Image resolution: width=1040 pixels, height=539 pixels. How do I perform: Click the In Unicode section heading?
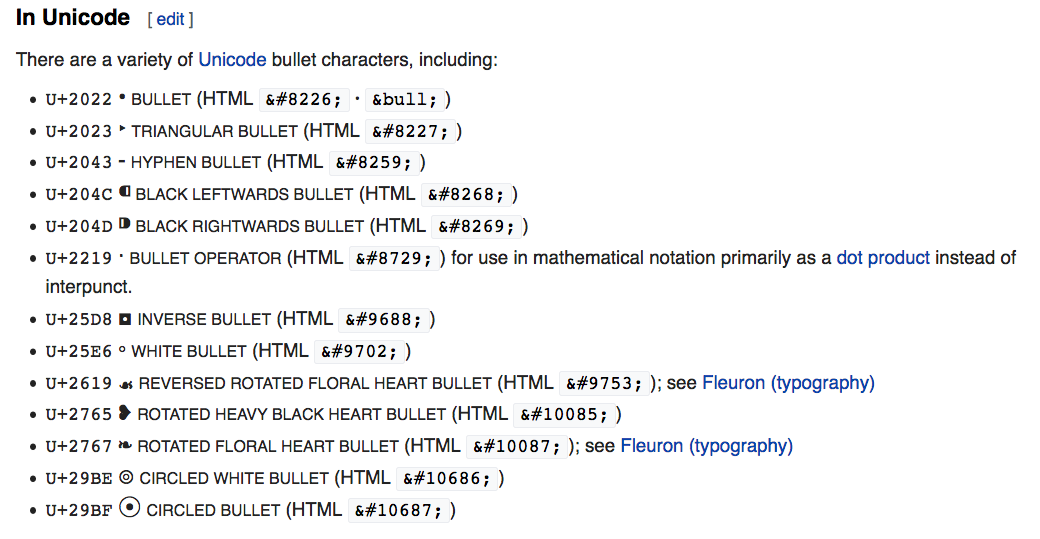73,18
